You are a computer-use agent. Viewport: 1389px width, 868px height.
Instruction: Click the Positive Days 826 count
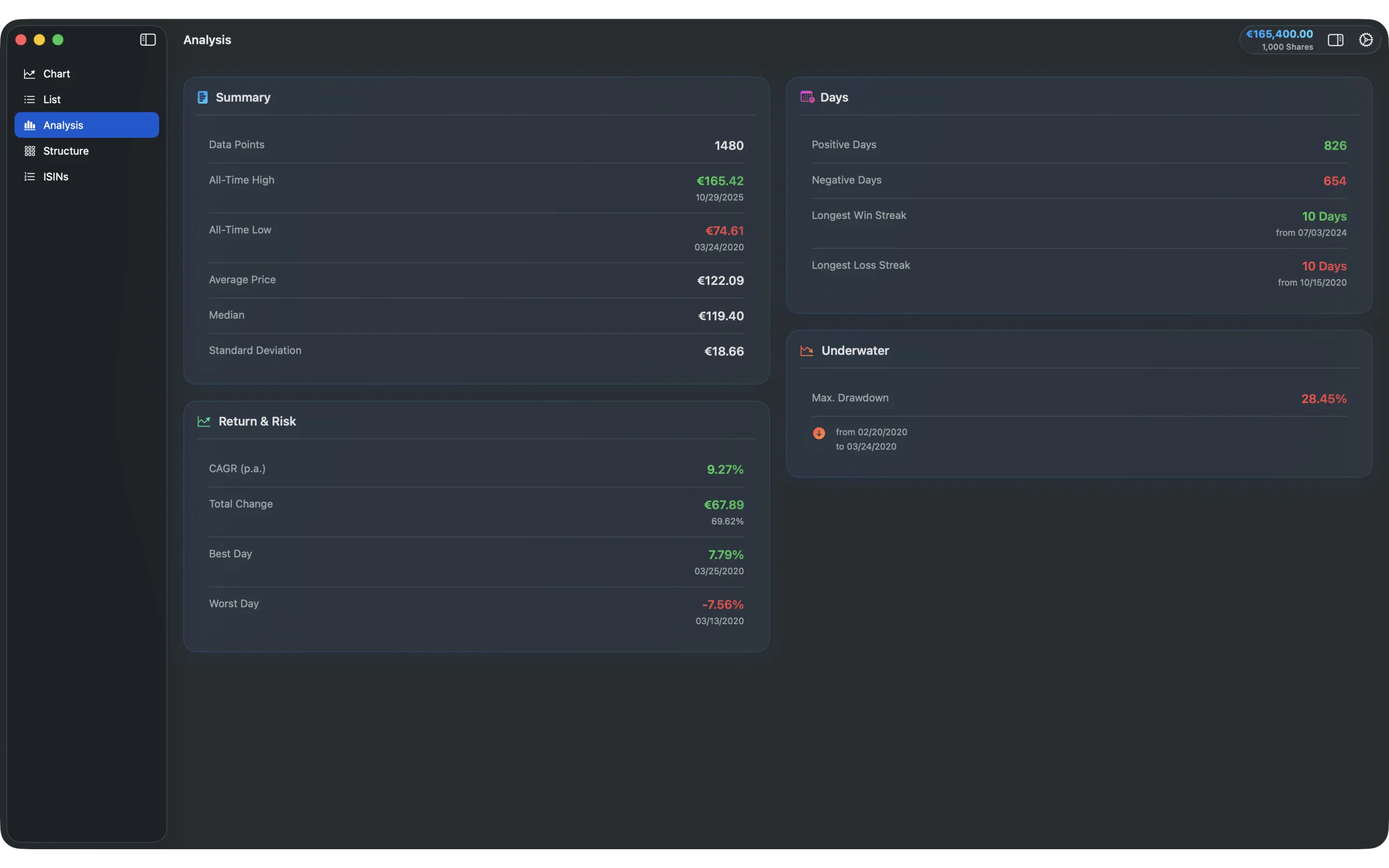coord(1335,145)
